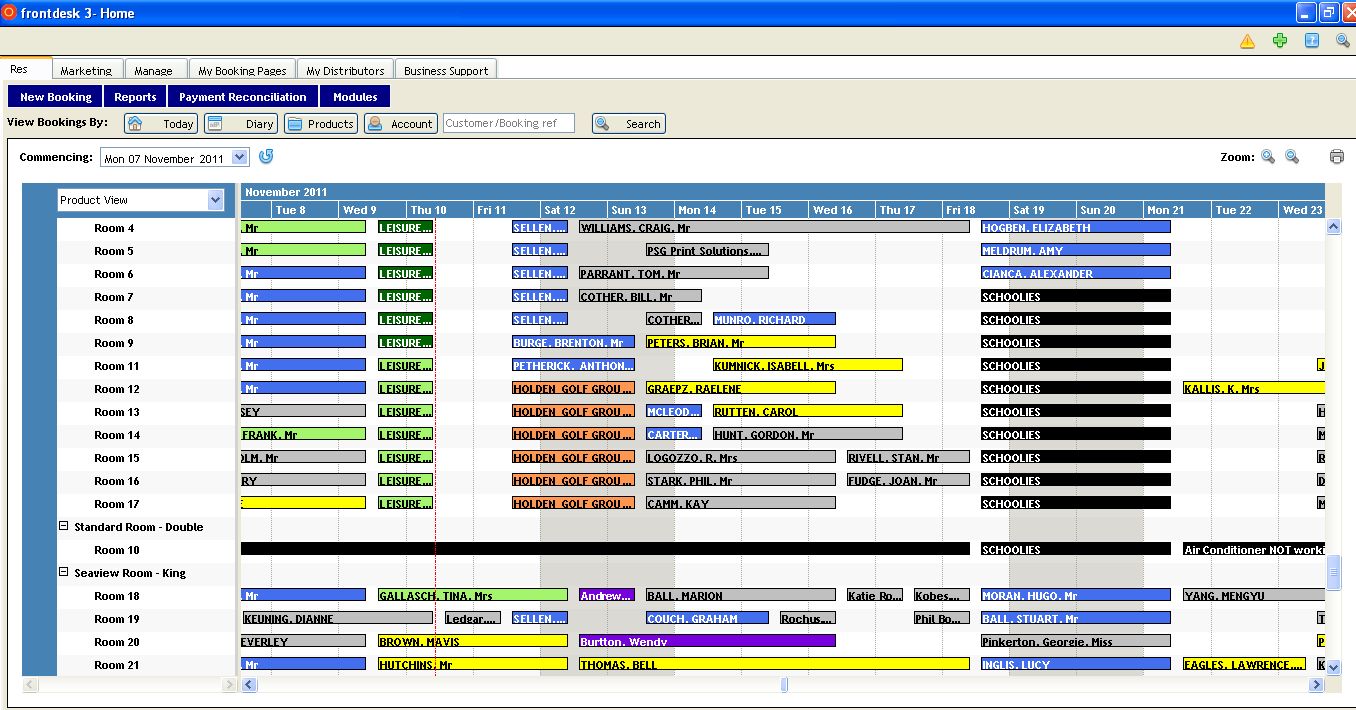Image resolution: width=1356 pixels, height=710 pixels.
Task: Open Payment Reconciliation
Action: (243, 97)
